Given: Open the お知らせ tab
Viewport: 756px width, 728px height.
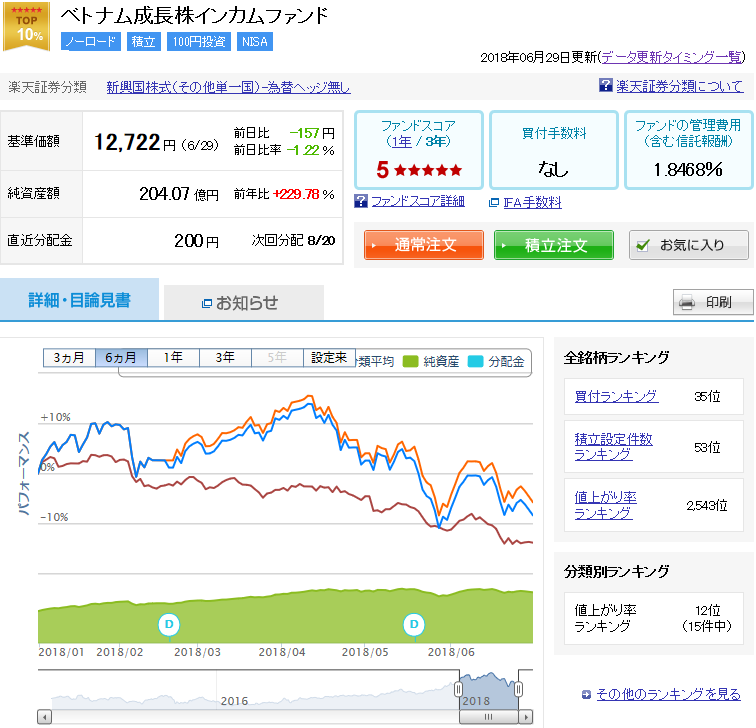Looking at the screenshot, I should point(244,302).
